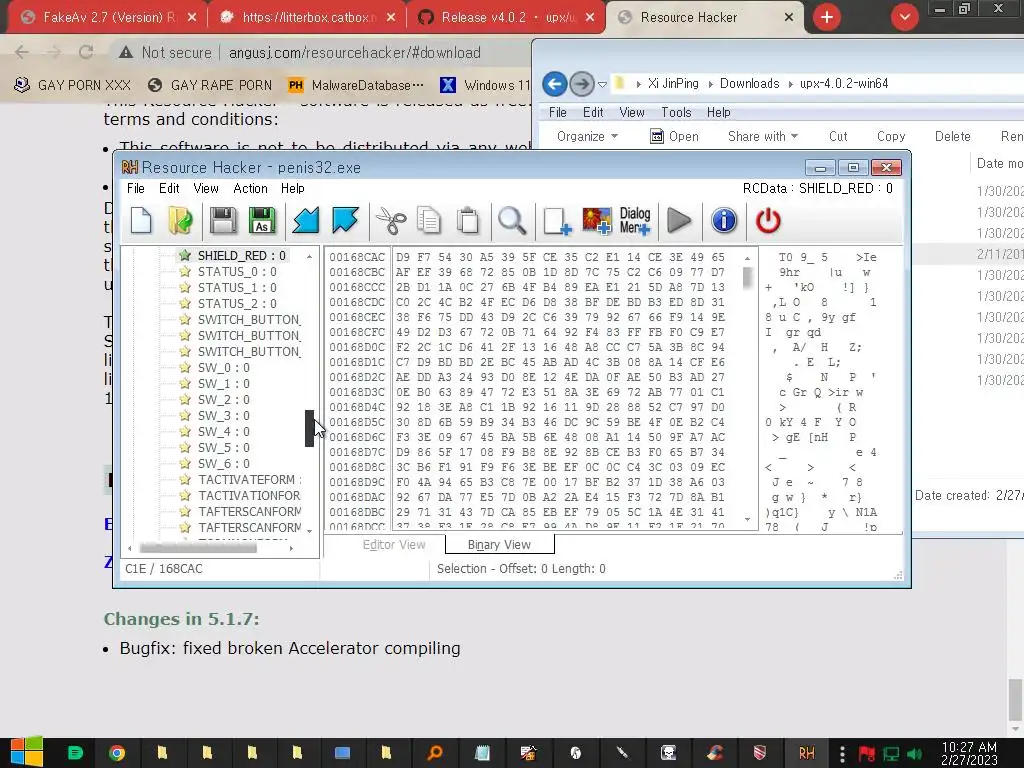Click Downloads in Explorer breadcrumb path

749,84
